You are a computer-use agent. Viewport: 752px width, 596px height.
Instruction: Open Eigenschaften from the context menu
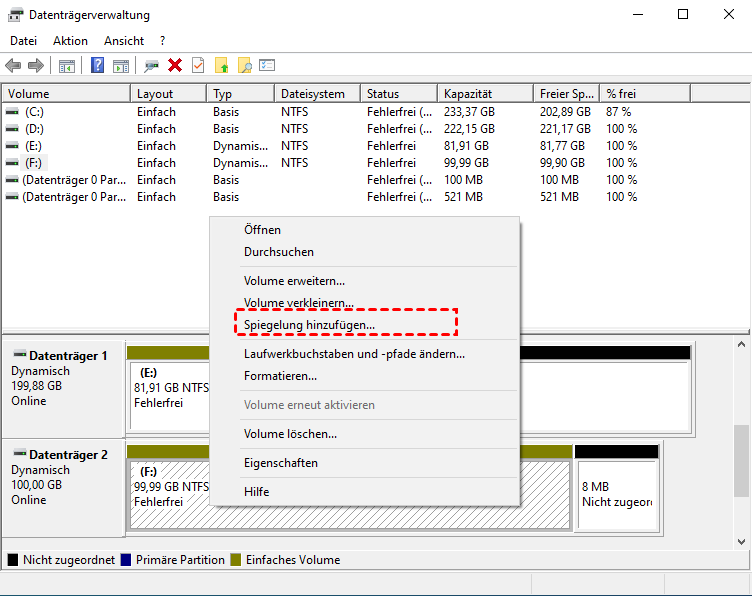click(364, 463)
